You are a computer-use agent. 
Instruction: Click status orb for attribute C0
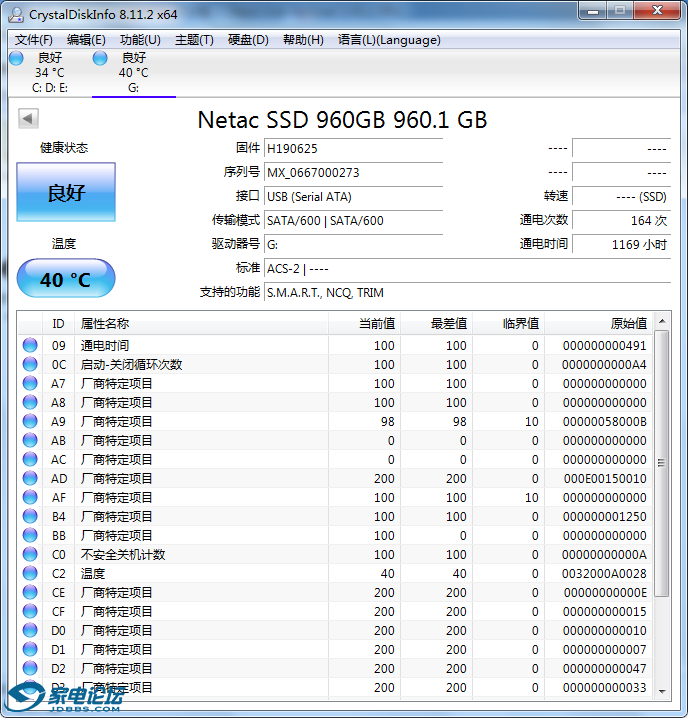(x=30, y=555)
